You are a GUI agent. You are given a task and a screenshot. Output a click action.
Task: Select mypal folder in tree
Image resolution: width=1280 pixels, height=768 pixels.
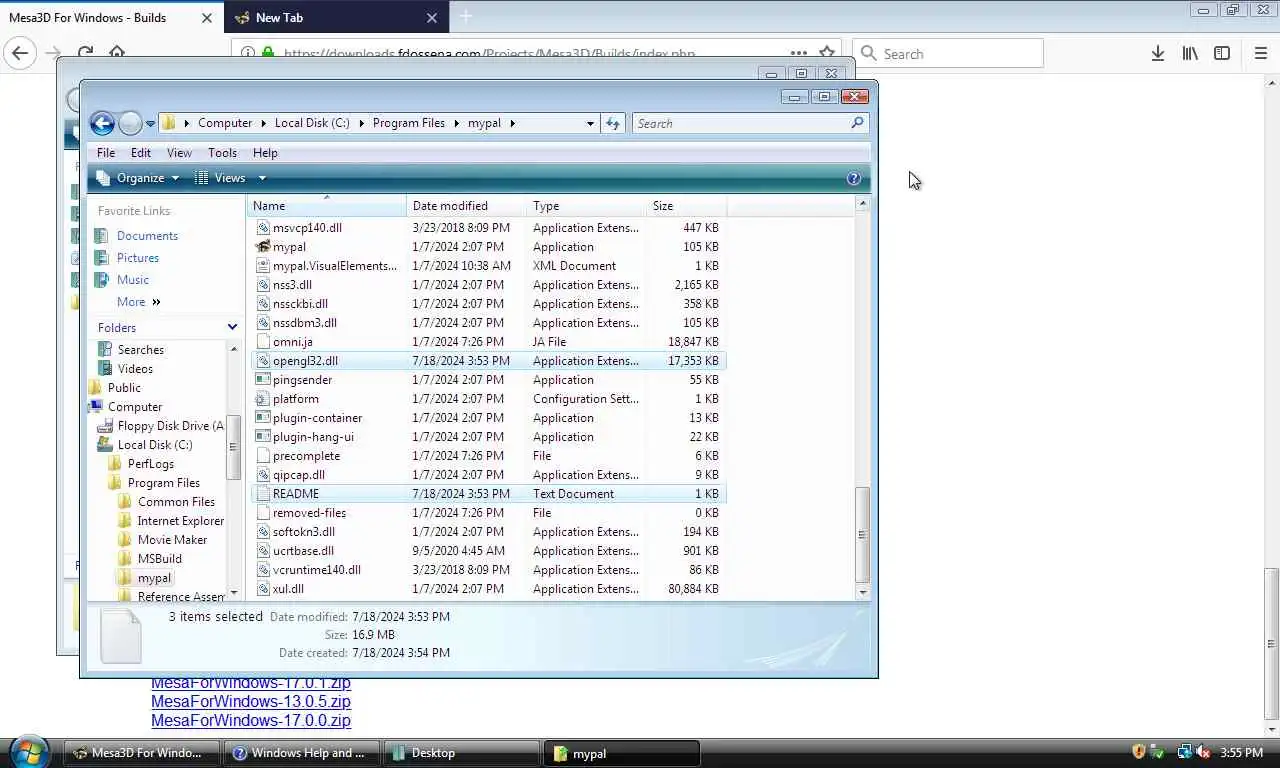[154, 578]
